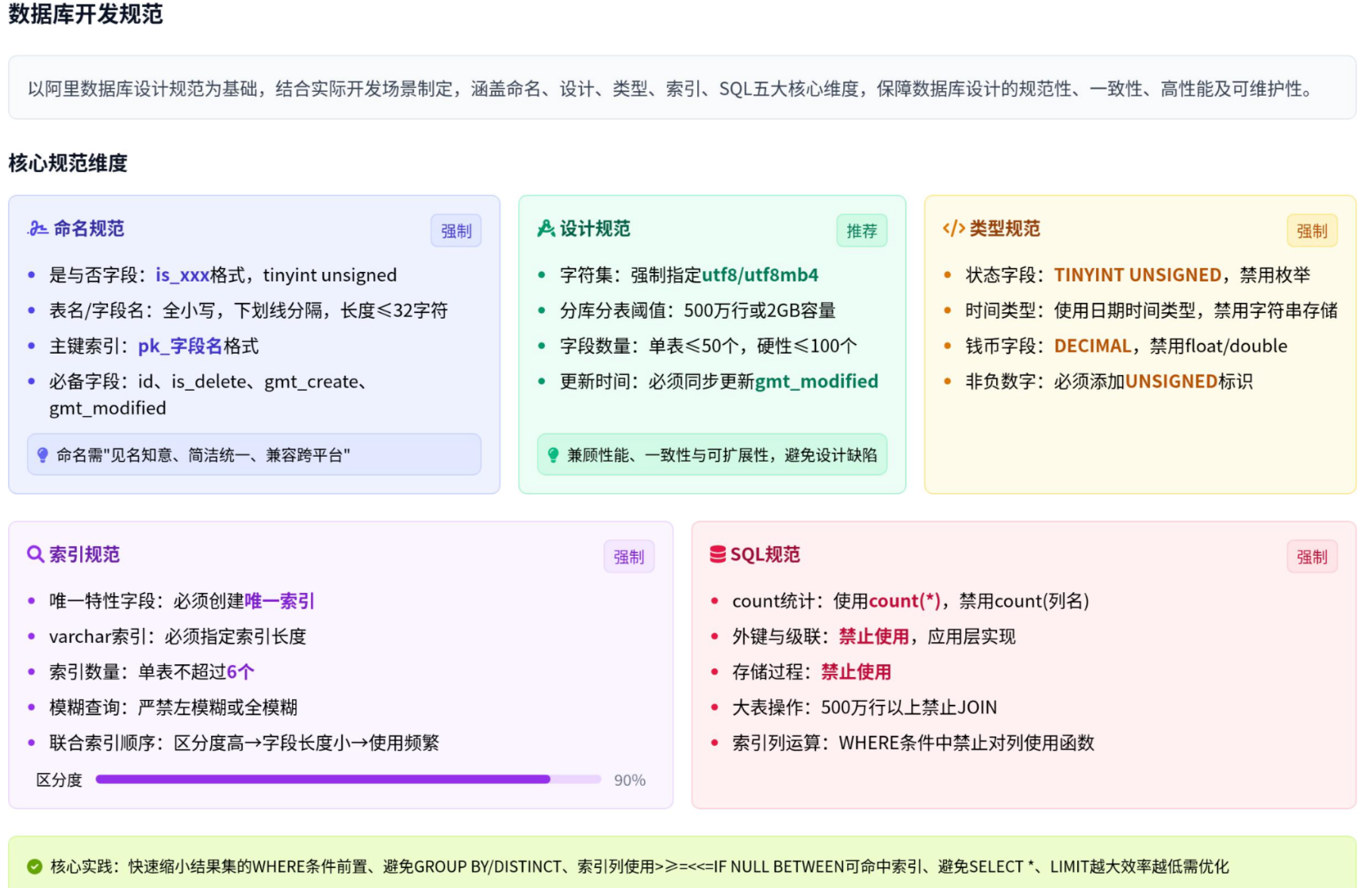This screenshot has height=888, width=1372.
Task: Click the type standard code brackets icon
Action: pos(953,229)
